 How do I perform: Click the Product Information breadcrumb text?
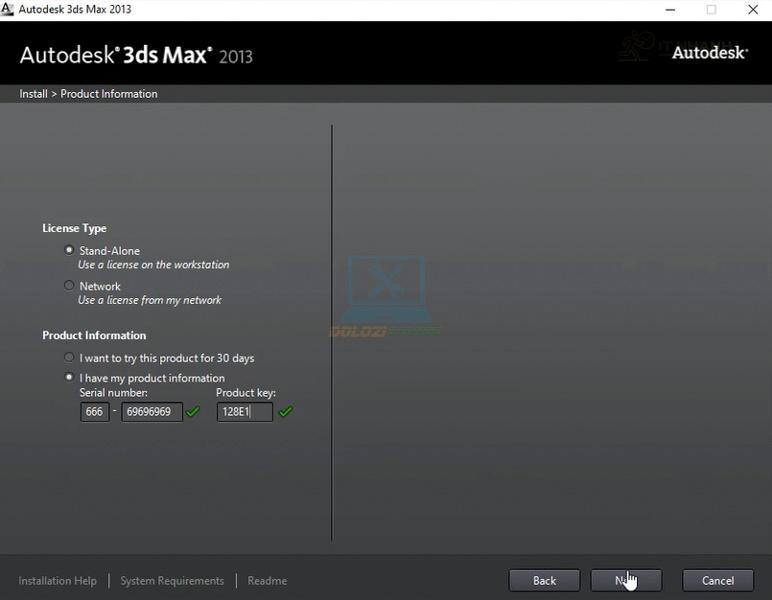pos(109,94)
